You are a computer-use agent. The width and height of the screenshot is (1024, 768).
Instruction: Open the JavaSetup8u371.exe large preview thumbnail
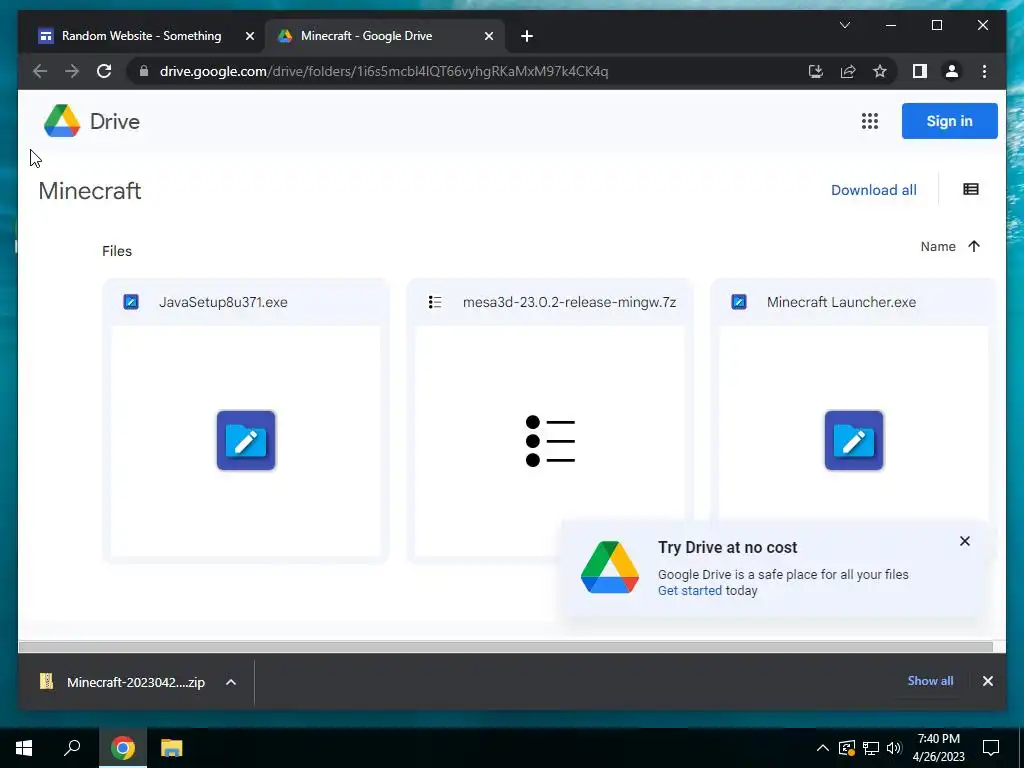246,441
